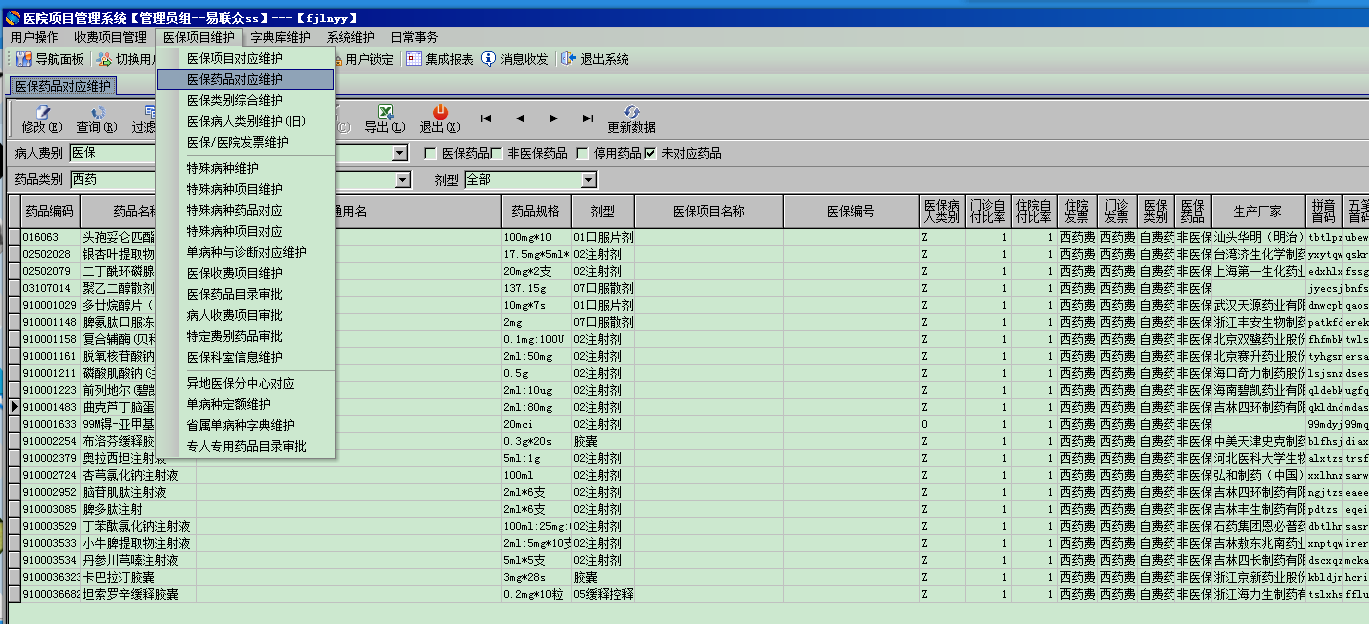Select 专人专用药品目录审批 menu entry
The height and width of the screenshot is (624, 1369).
(246, 446)
